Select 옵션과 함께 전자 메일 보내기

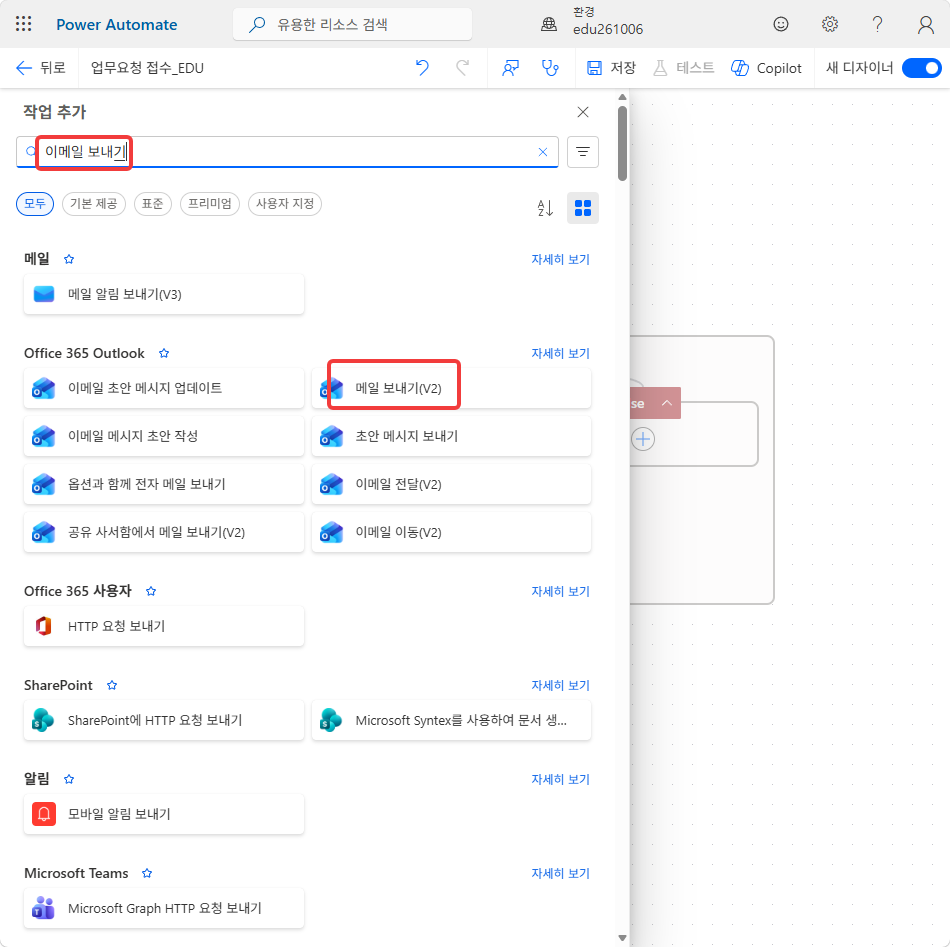(164, 484)
